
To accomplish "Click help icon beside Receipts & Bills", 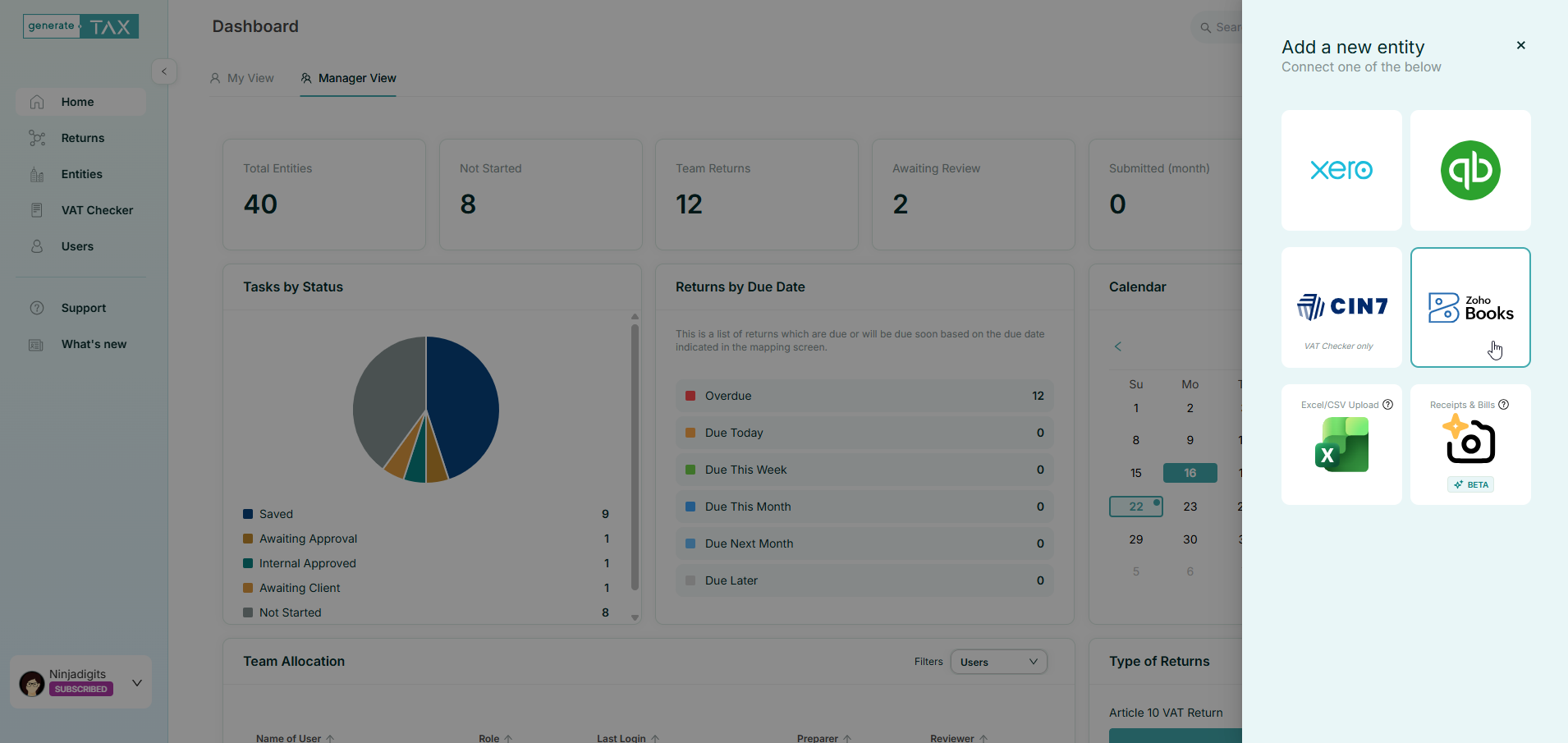I will coord(1504,405).
